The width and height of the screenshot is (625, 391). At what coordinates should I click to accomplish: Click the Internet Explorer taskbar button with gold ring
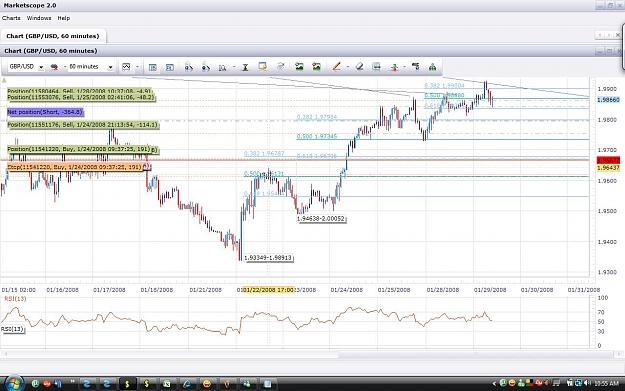tap(187, 384)
